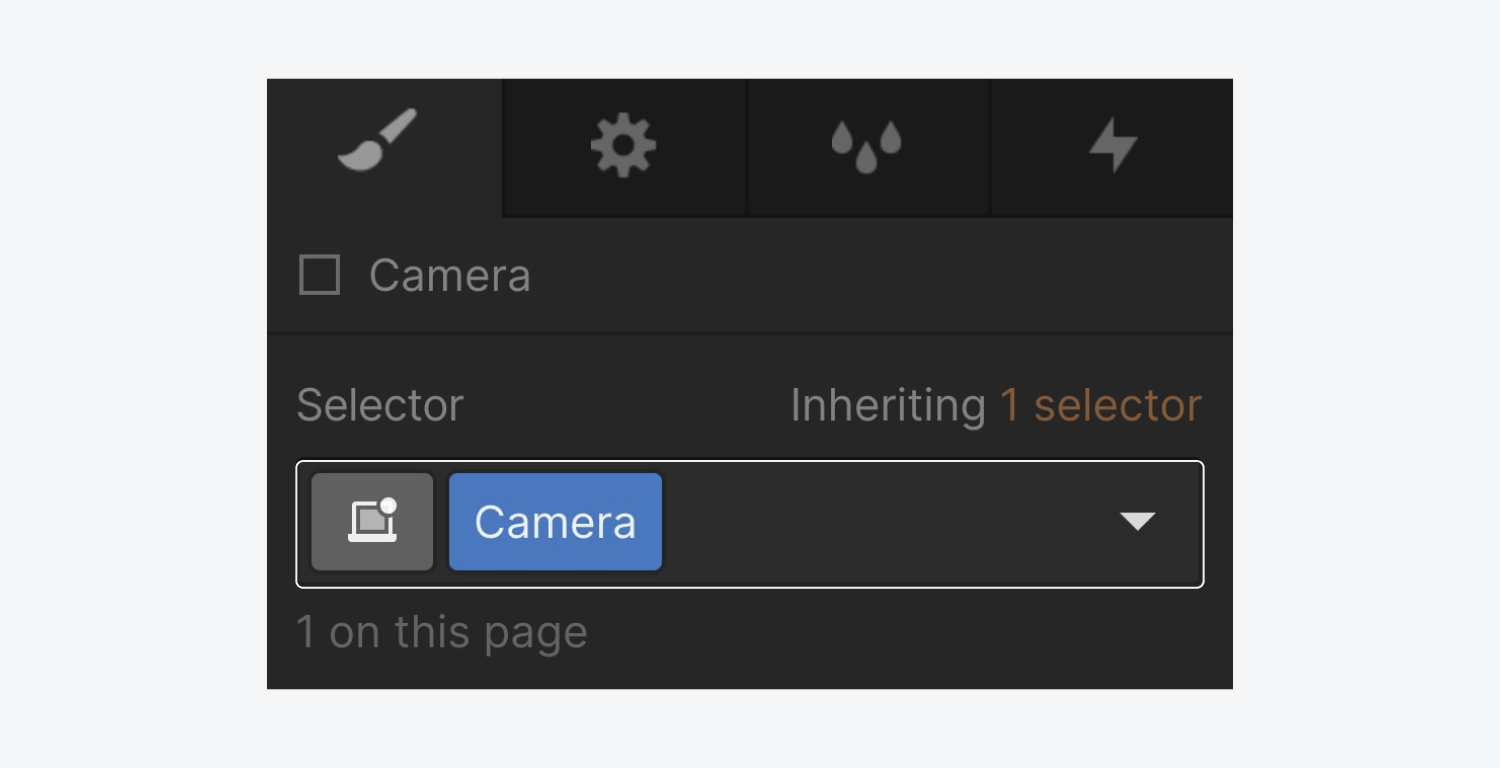
Task: Click the divider line below Camera header
Action: (x=750, y=332)
